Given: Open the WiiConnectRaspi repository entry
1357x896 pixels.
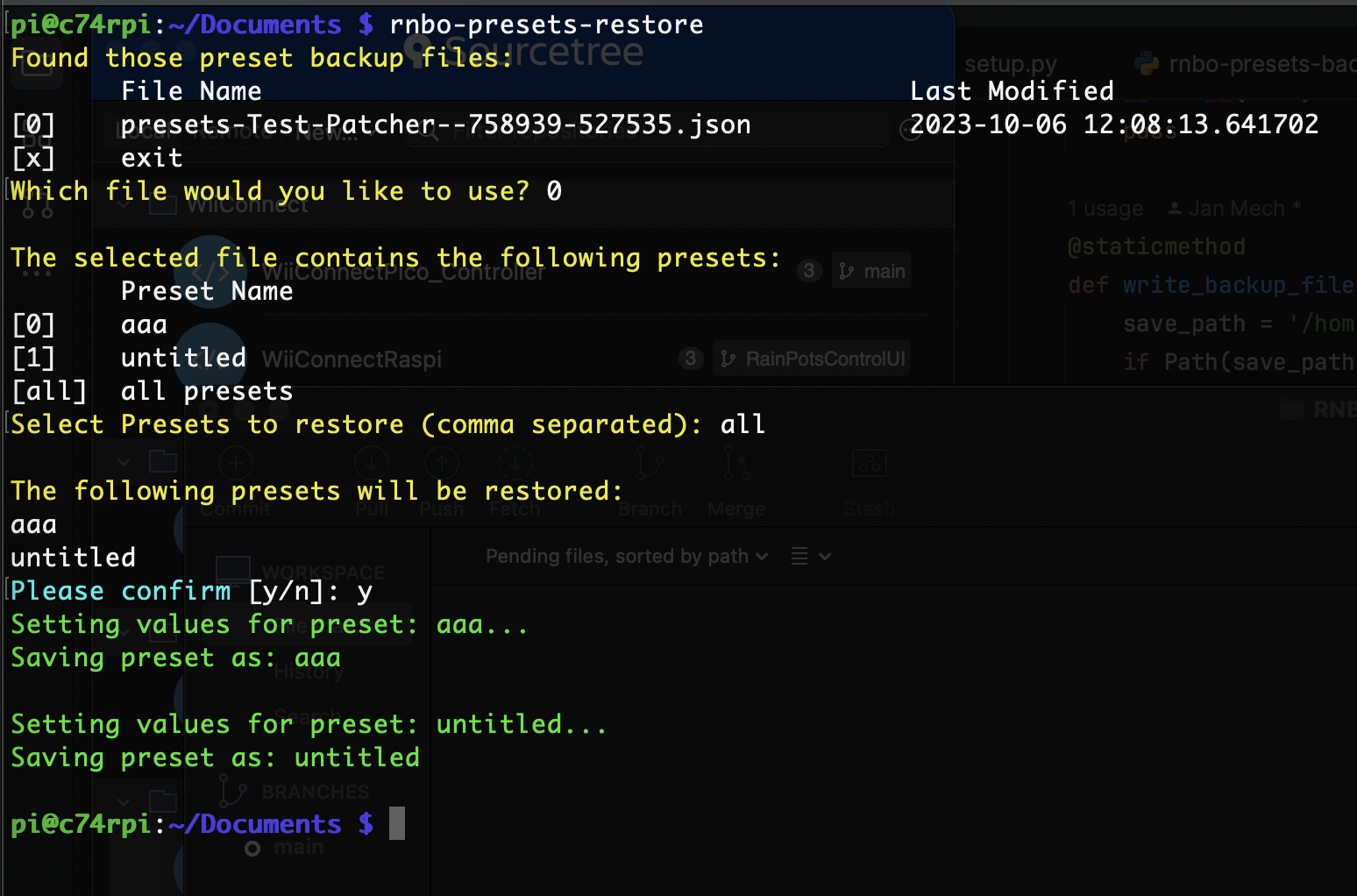Looking at the screenshot, I should click(352, 359).
